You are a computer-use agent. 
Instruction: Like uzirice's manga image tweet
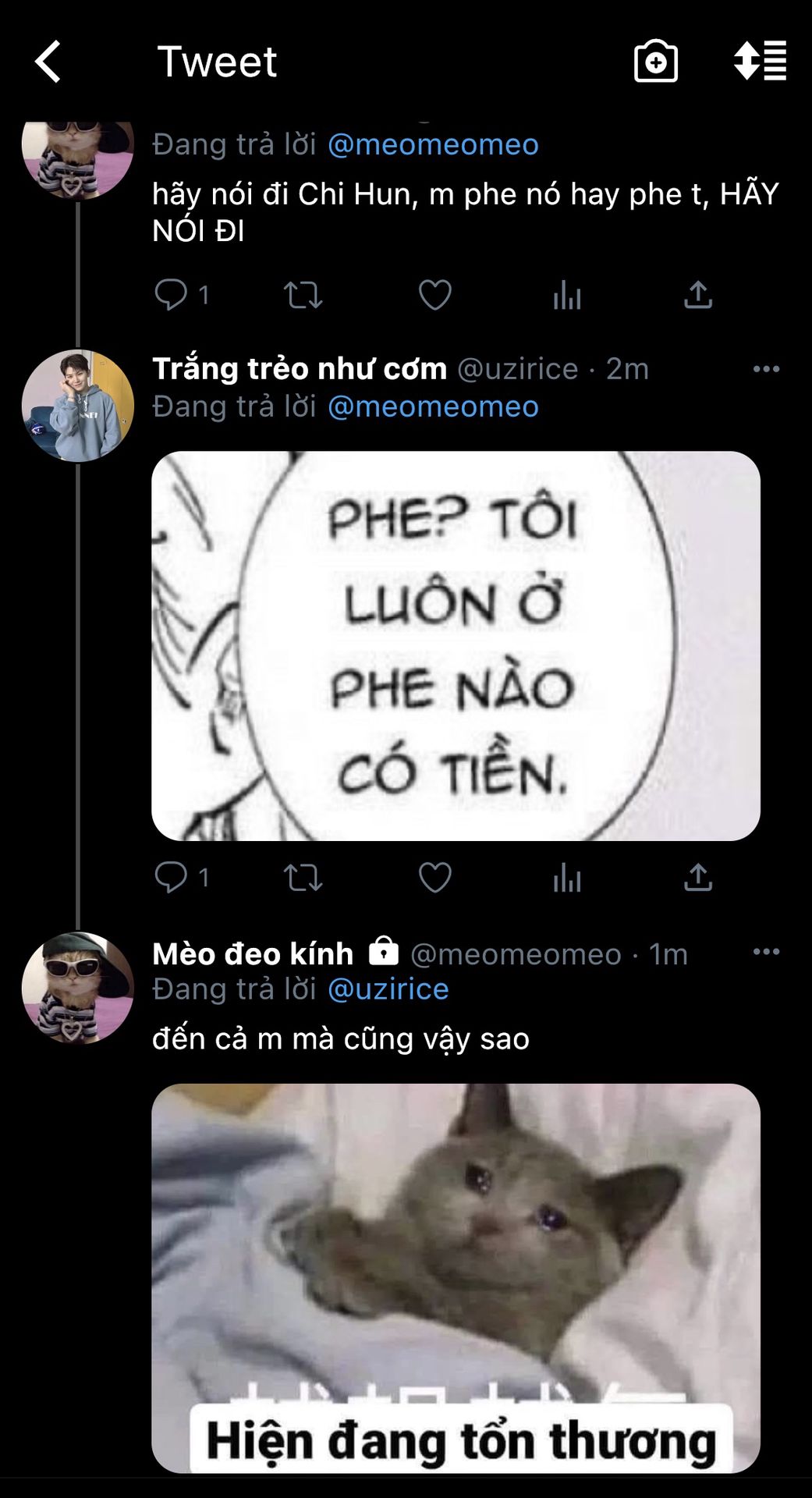point(434,878)
